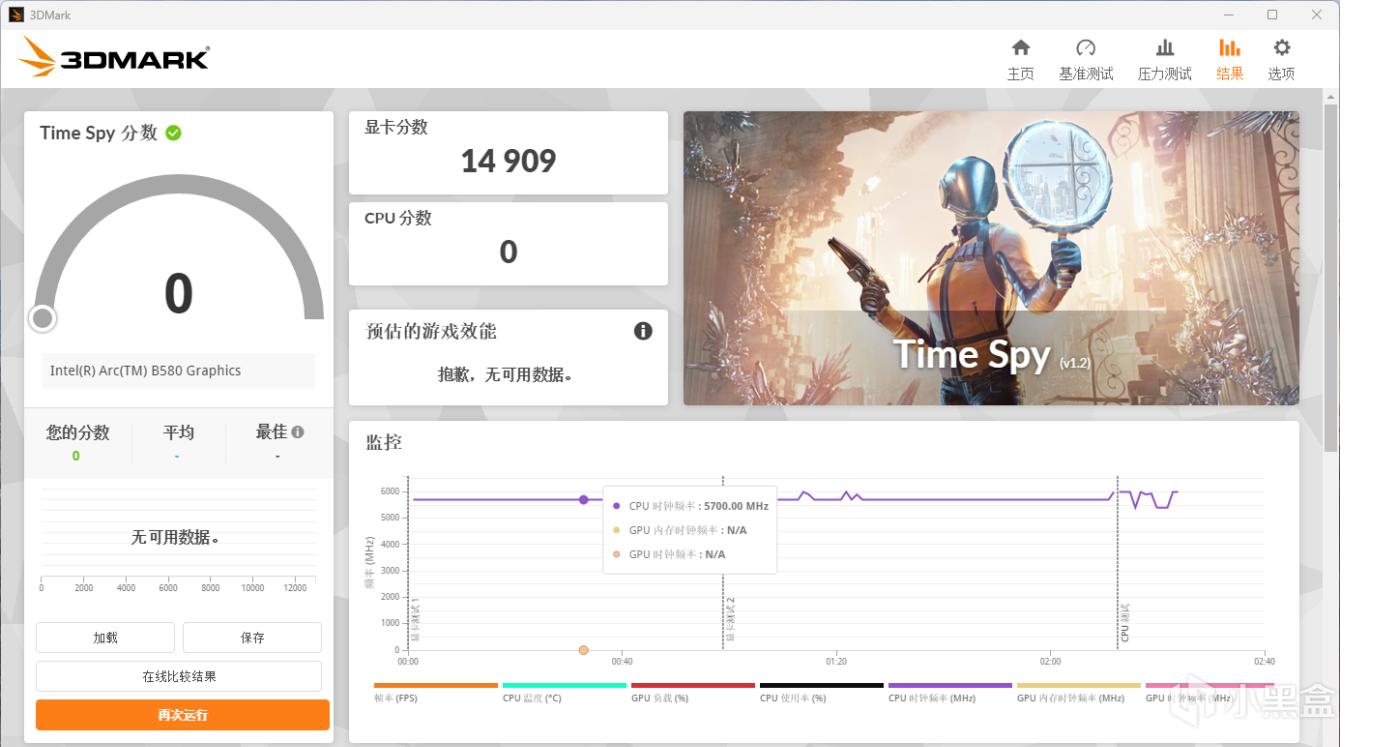Image resolution: width=1376 pixels, height=747 pixels.
Task: Toggle the 帧率 (FPS) legend series
Action: click(435, 692)
